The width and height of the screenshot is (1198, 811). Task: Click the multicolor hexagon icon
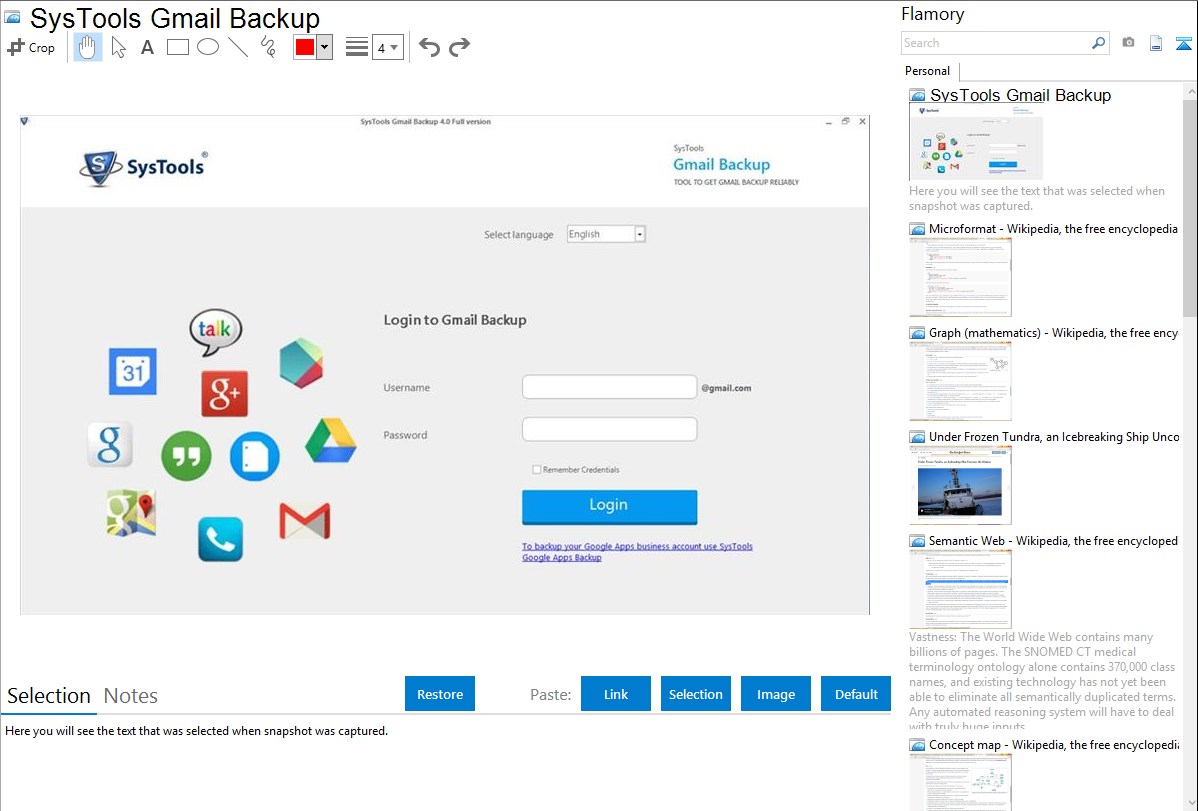[x=301, y=363]
